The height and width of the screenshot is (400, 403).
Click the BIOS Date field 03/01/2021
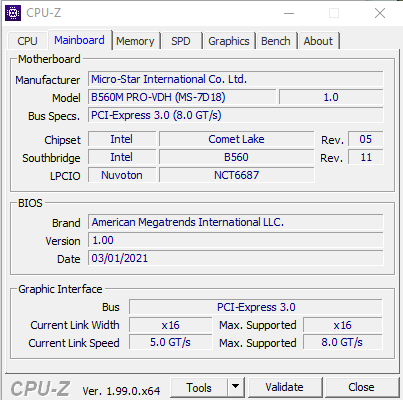click(x=236, y=258)
